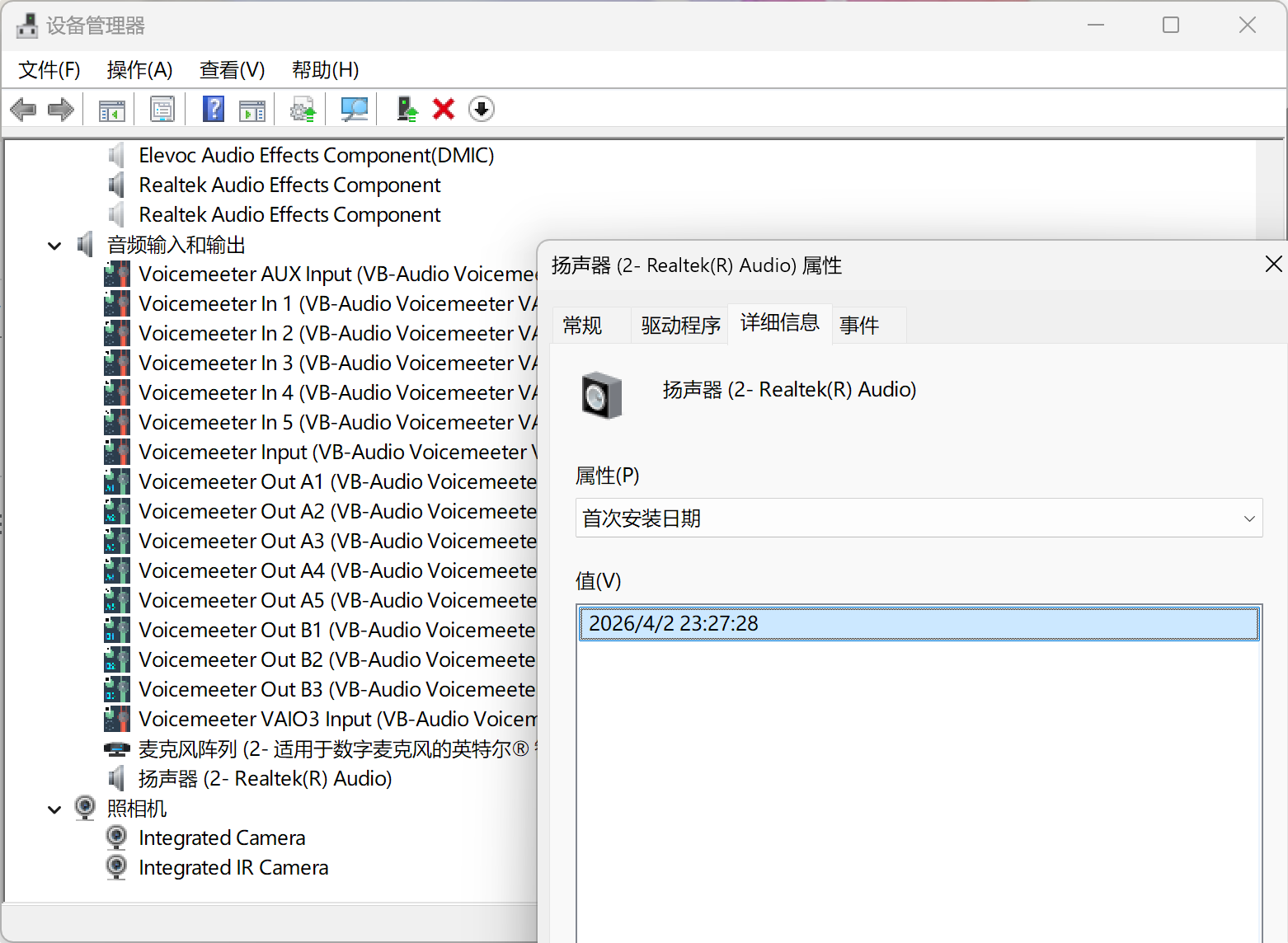The width and height of the screenshot is (1288, 943).
Task: Maximize the 设备管理器 window
Action: click(x=1171, y=25)
